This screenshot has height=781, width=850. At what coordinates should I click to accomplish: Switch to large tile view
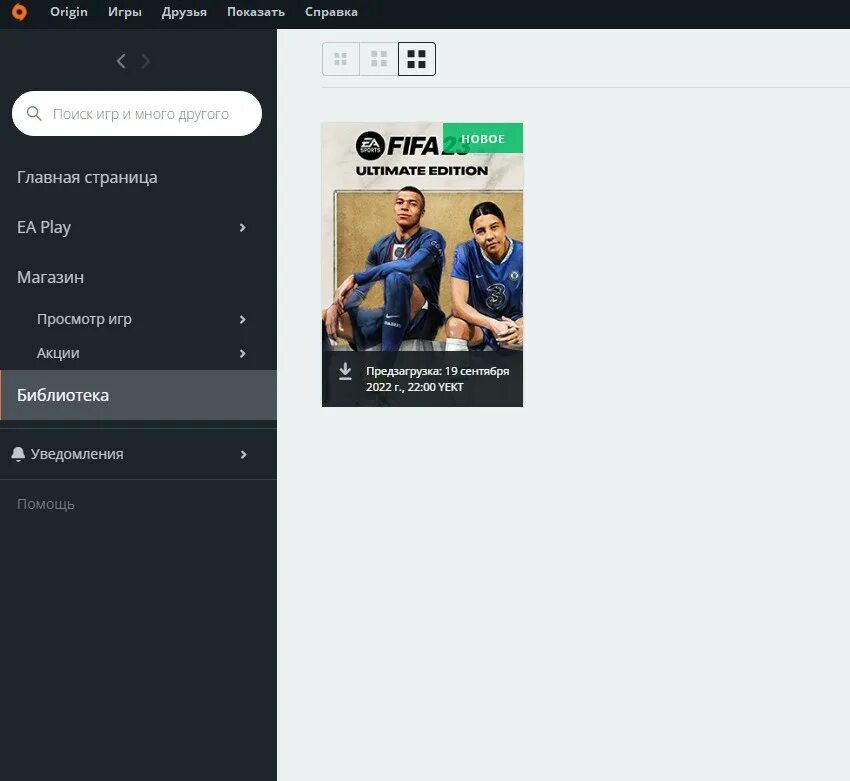416,59
